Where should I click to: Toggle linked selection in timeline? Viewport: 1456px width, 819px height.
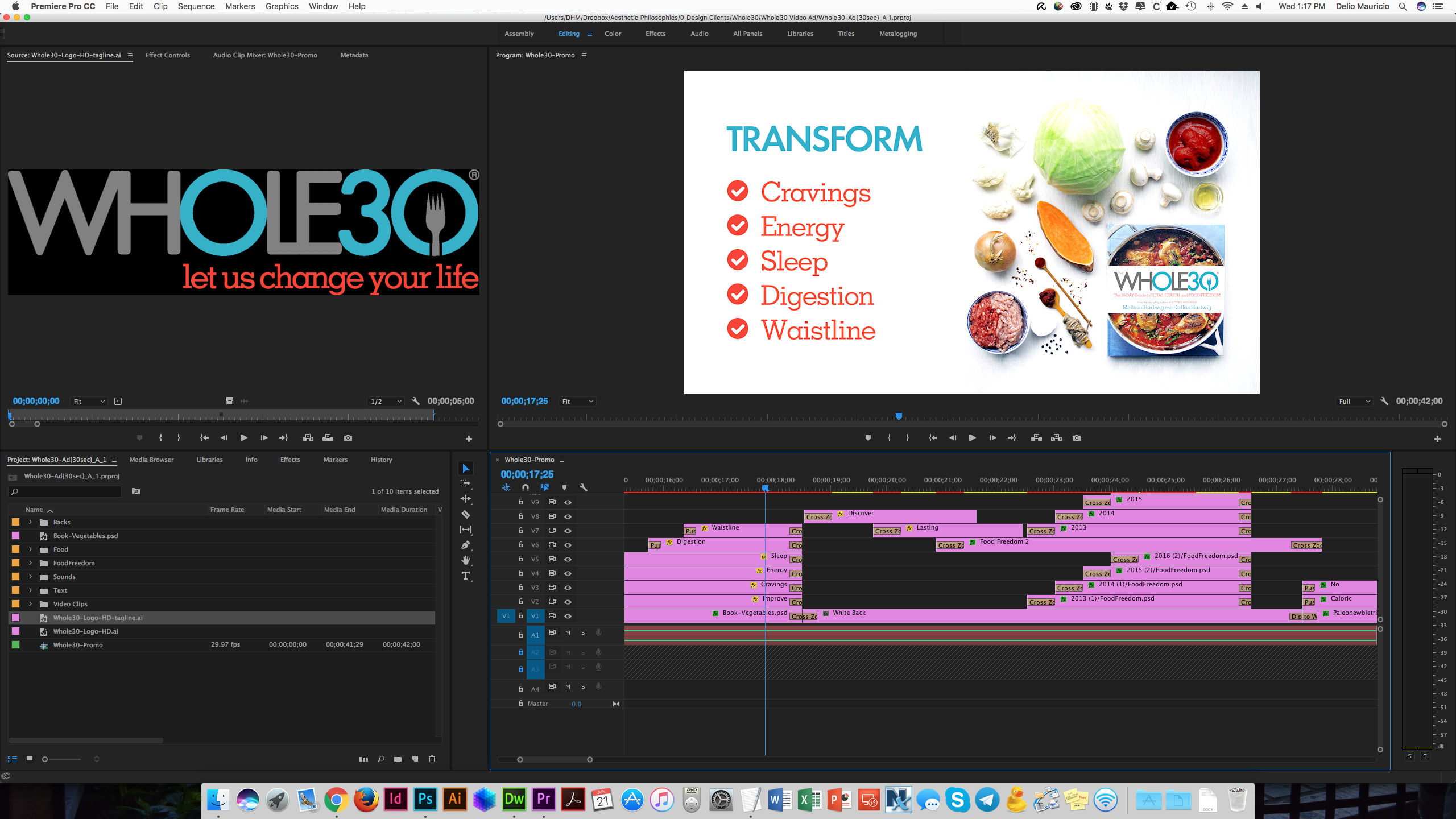tap(544, 487)
